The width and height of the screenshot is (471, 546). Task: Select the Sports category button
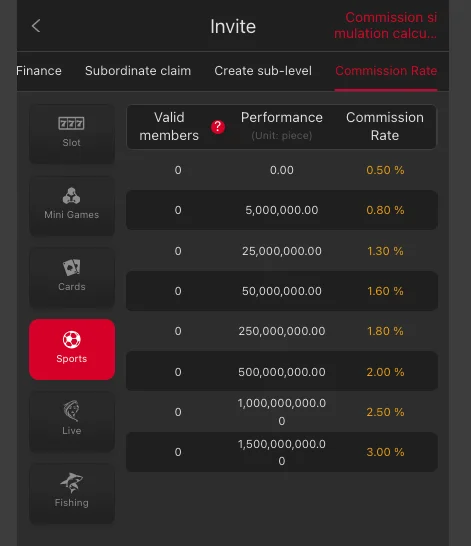click(72, 349)
